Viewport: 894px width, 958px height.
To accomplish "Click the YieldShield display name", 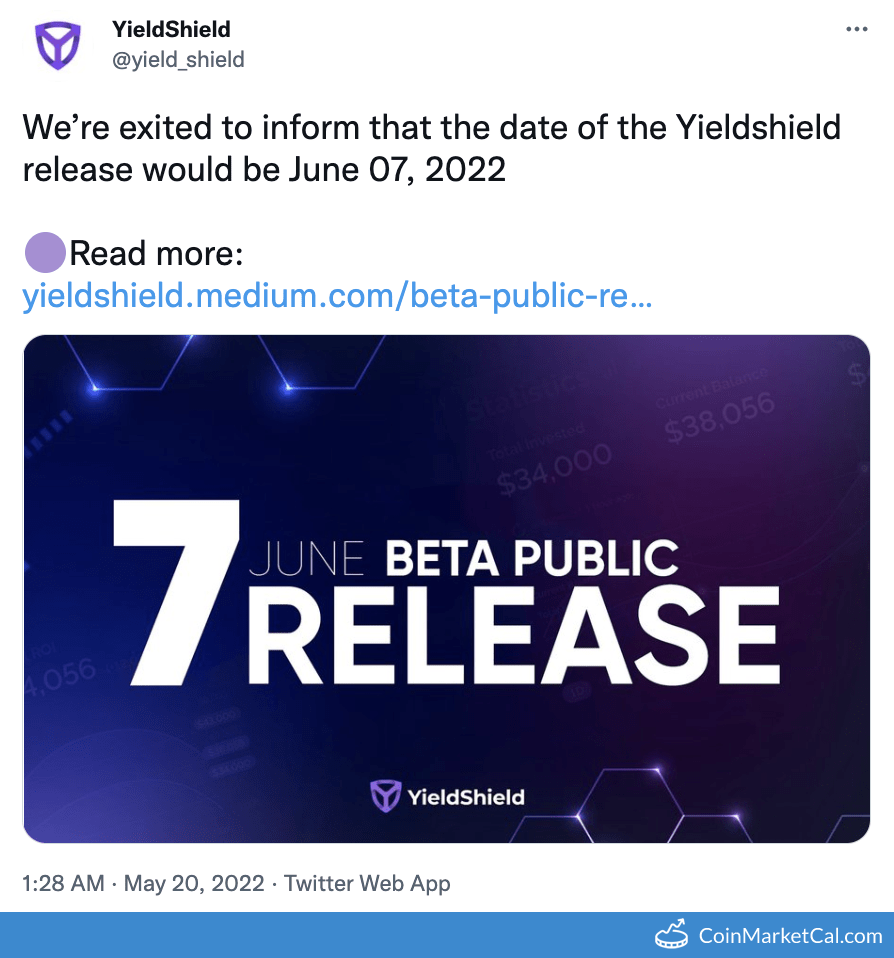I will pyautogui.click(x=172, y=30).
